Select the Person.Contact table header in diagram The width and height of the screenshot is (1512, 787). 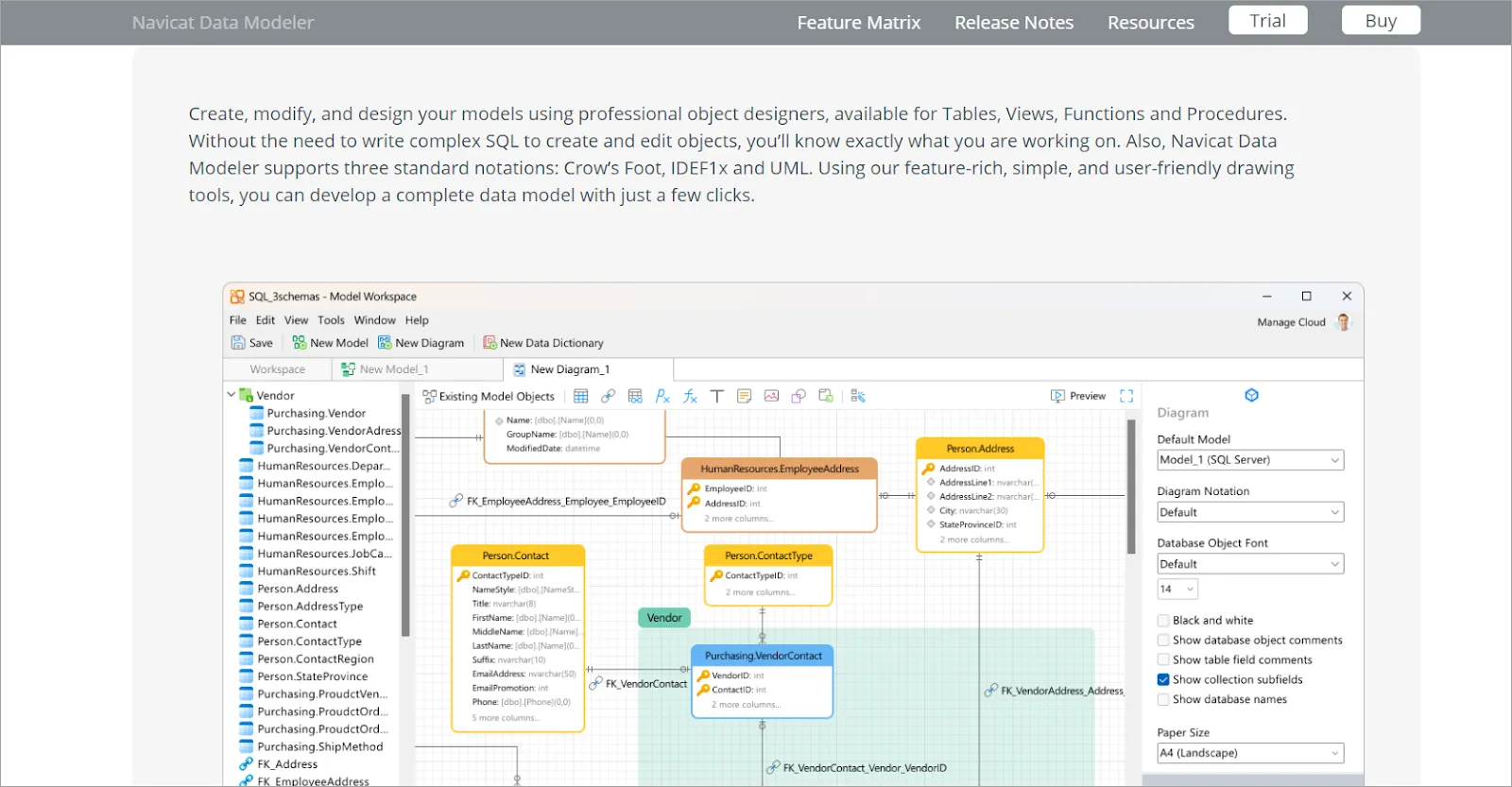[x=518, y=556]
